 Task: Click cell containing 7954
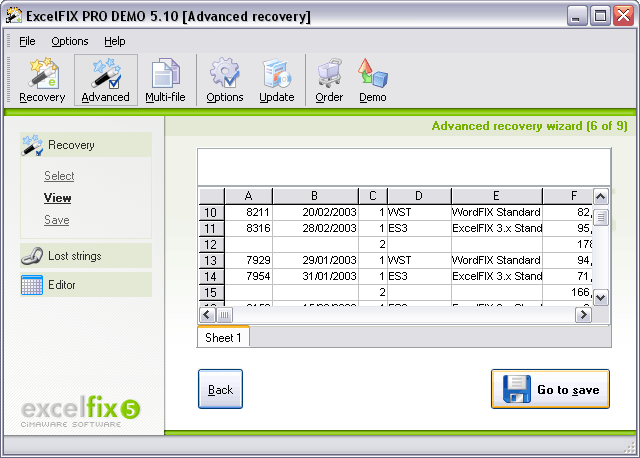coord(248,276)
